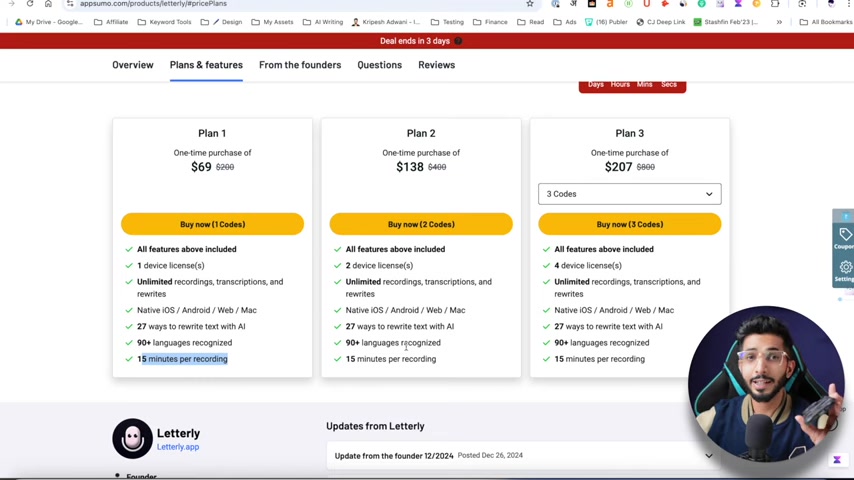Open the Finance bookmarks folder
854x480 pixels.
click(x=490, y=22)
